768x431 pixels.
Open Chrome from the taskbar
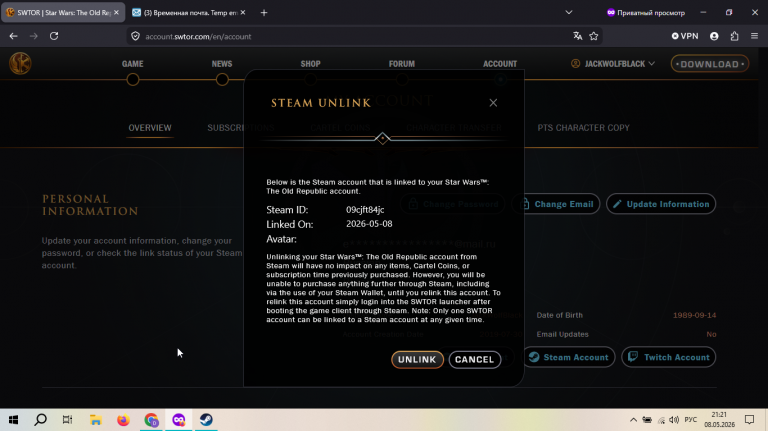click(151, 420)
